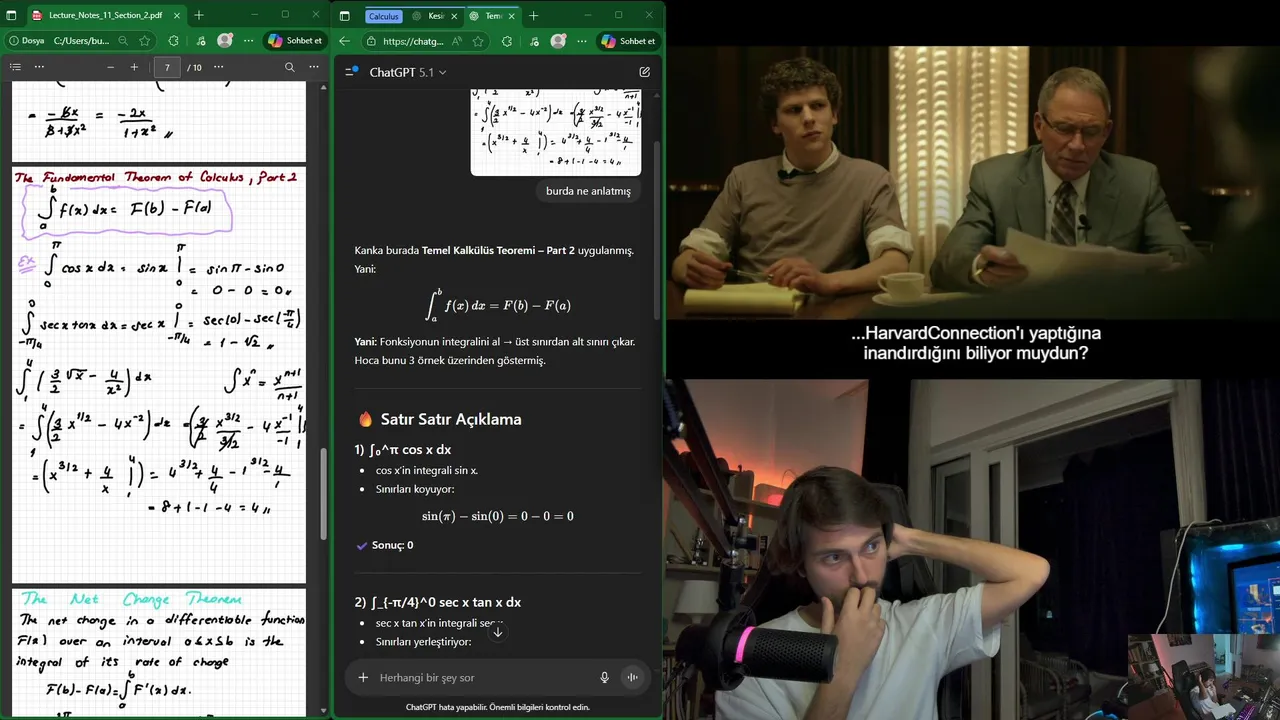Close the 'Kesir' tab
Screen dimensions: 1280x720
[454, 16]
